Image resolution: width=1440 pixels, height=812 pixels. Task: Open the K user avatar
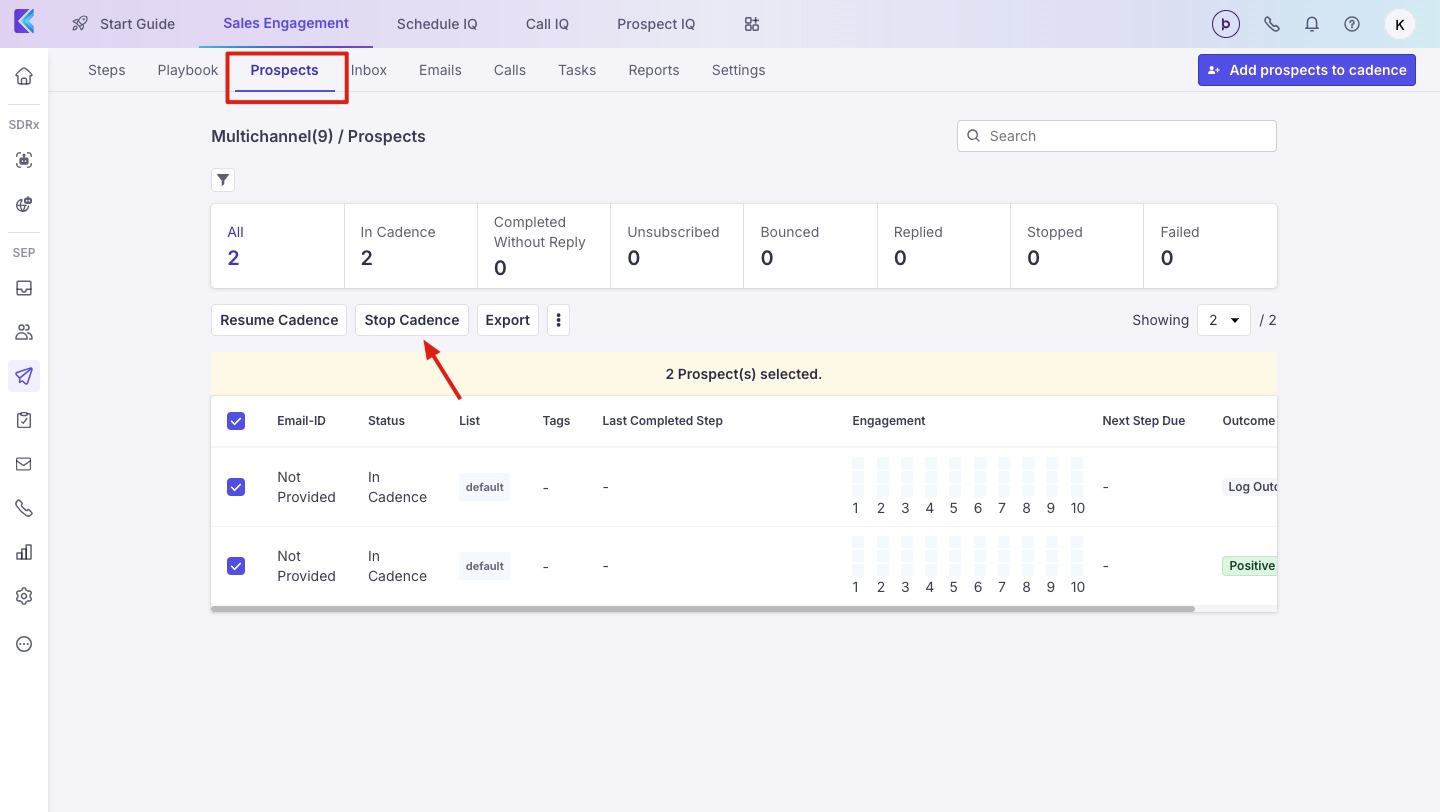[1399, 24]
